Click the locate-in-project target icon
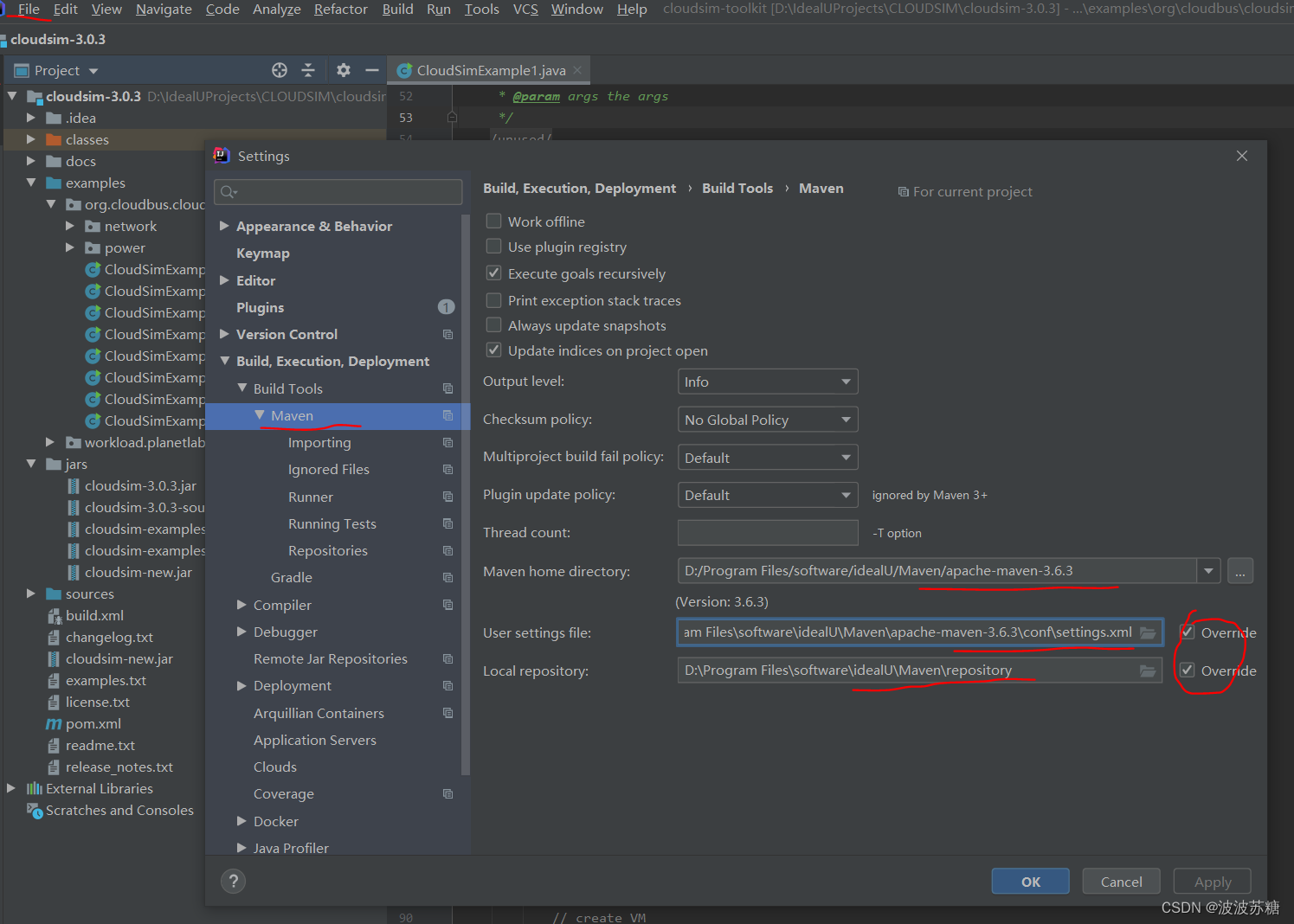This screenshot has height=924, width=1294. 280,70
